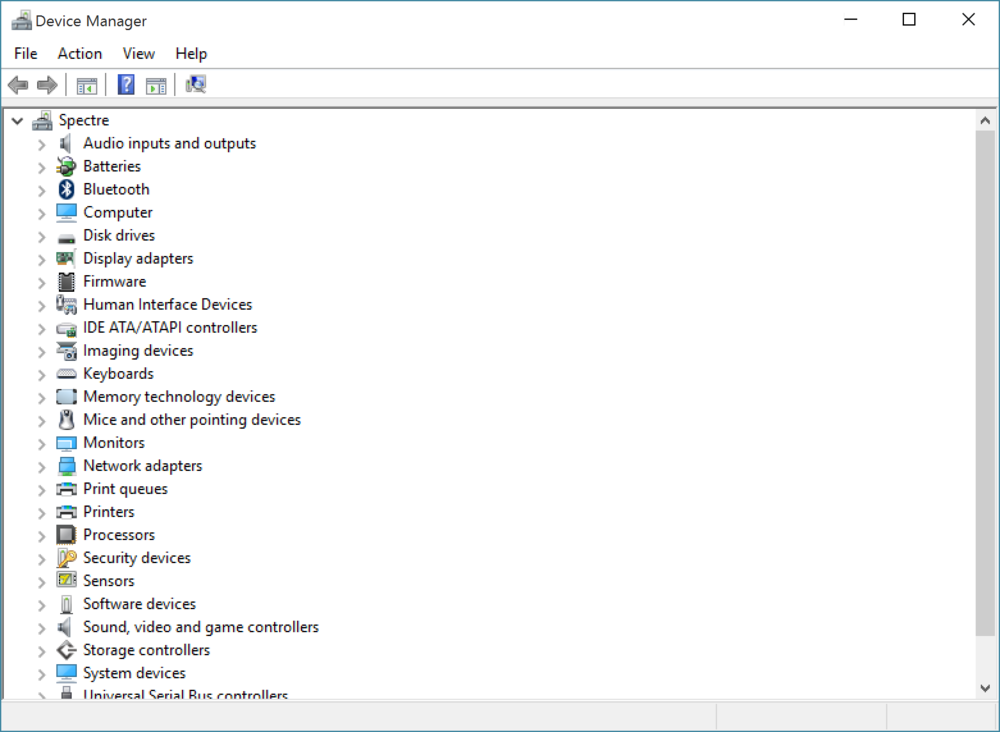Select the Disk drives label
The image size is (1000, 732).
[x=119, y=235]
